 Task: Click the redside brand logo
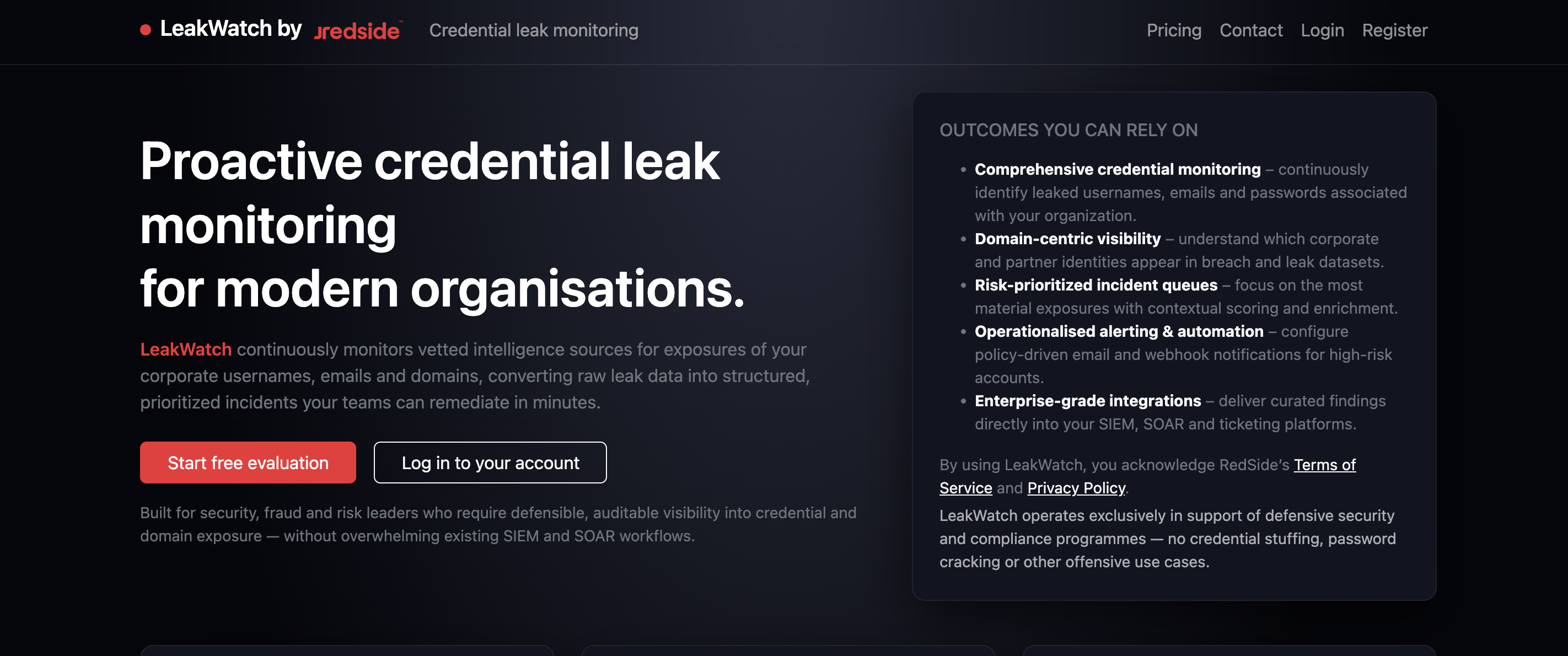pyautogui.click(x=358, y=31)
